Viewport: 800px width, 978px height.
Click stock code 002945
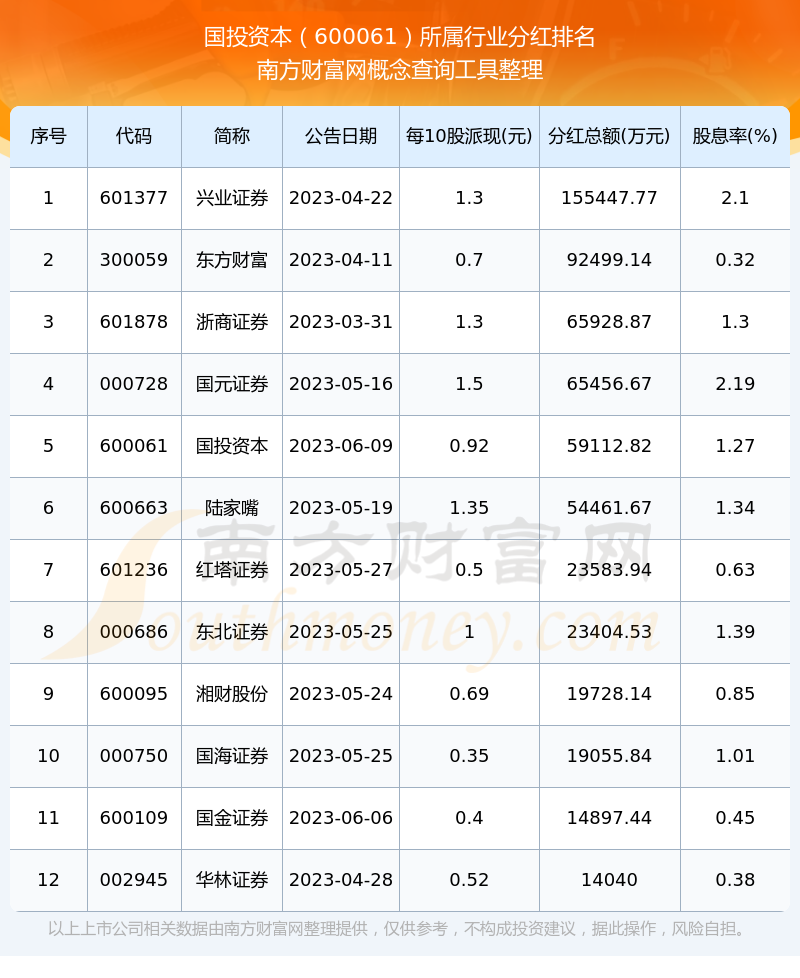134,880
